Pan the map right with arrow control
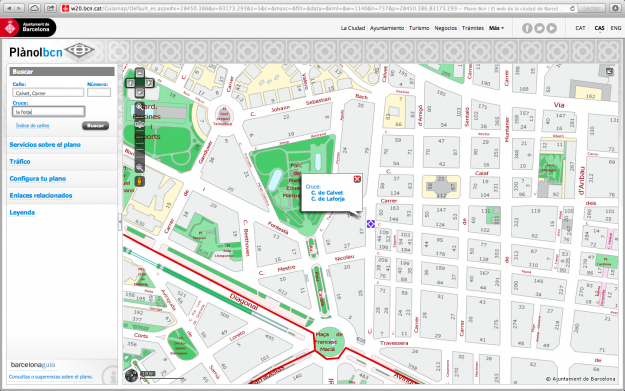This screenshot has width=625, height=391. [149, 83]
